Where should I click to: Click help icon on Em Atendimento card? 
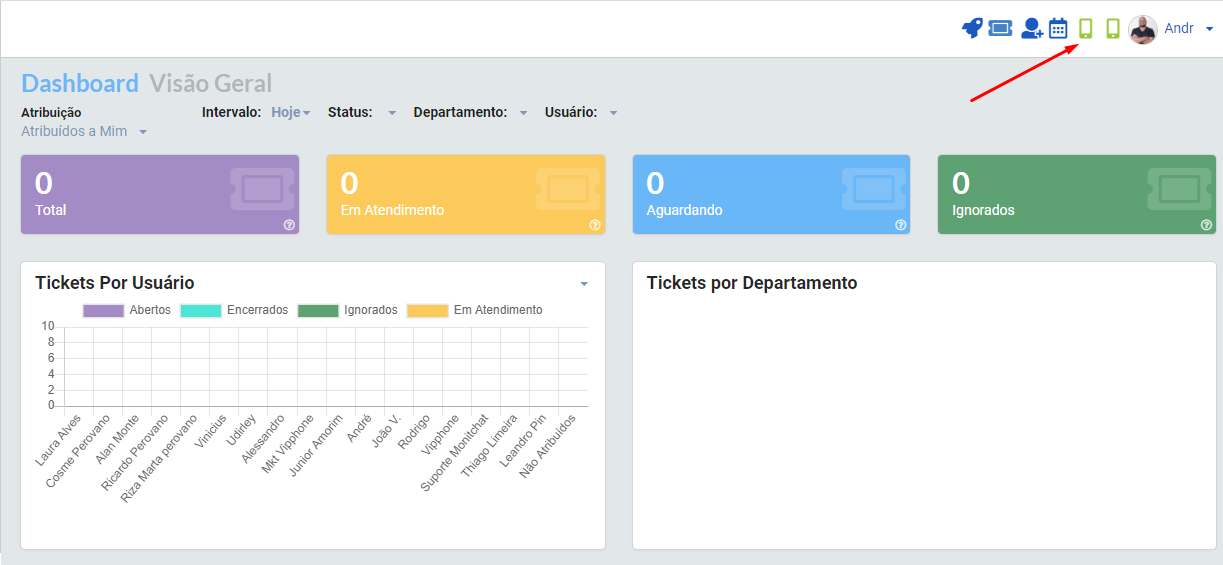tap(595, 225)
